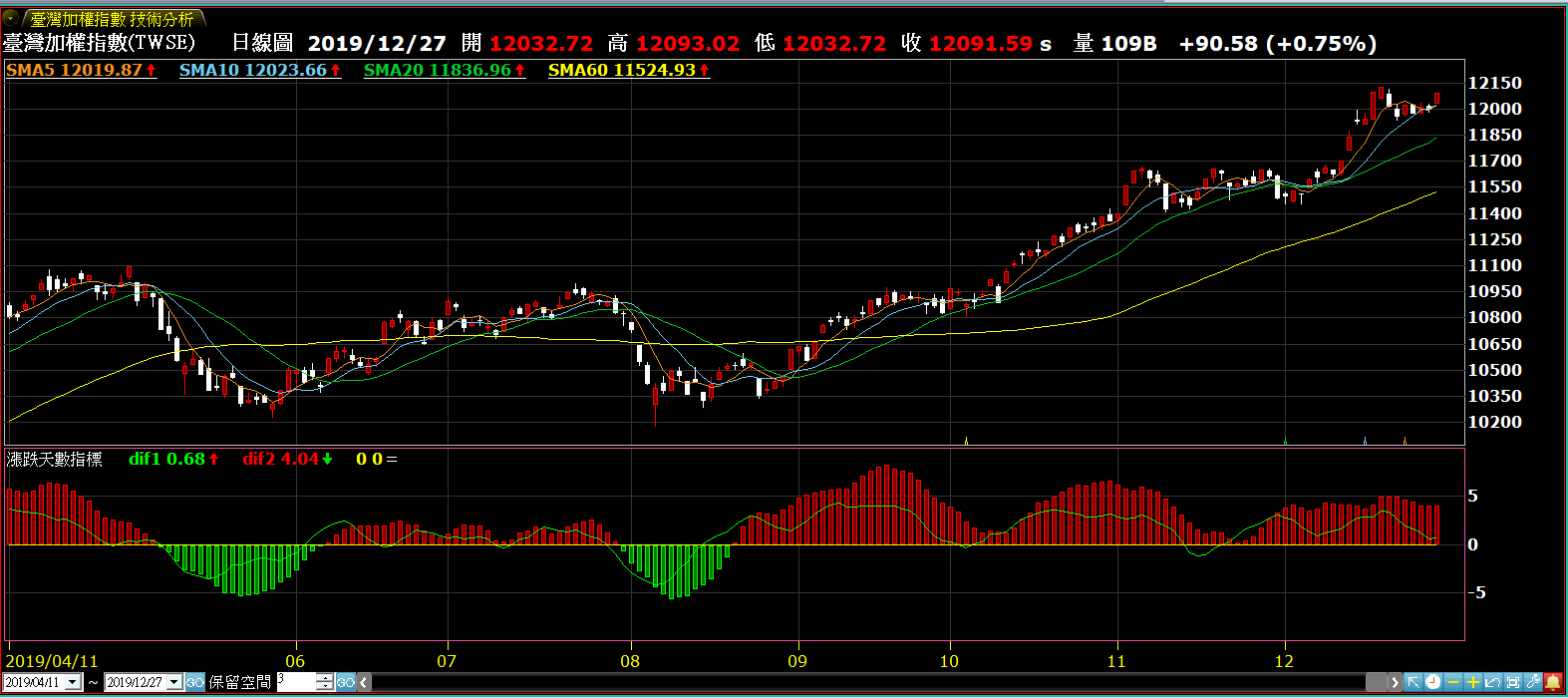Click the 漲跌天數指標 indicator name
This screenshot has width=1568, height=698.
[x=55, y=459]
